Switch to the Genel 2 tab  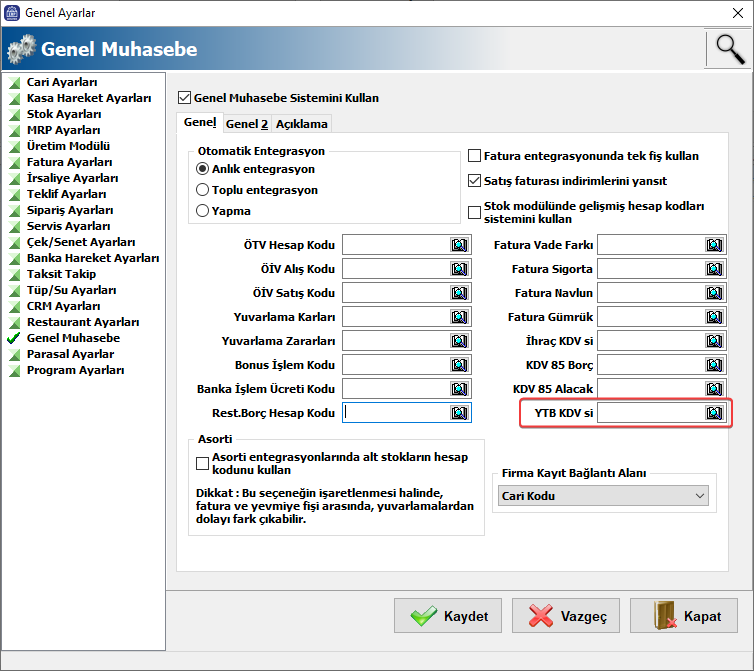tap(246, 124)
